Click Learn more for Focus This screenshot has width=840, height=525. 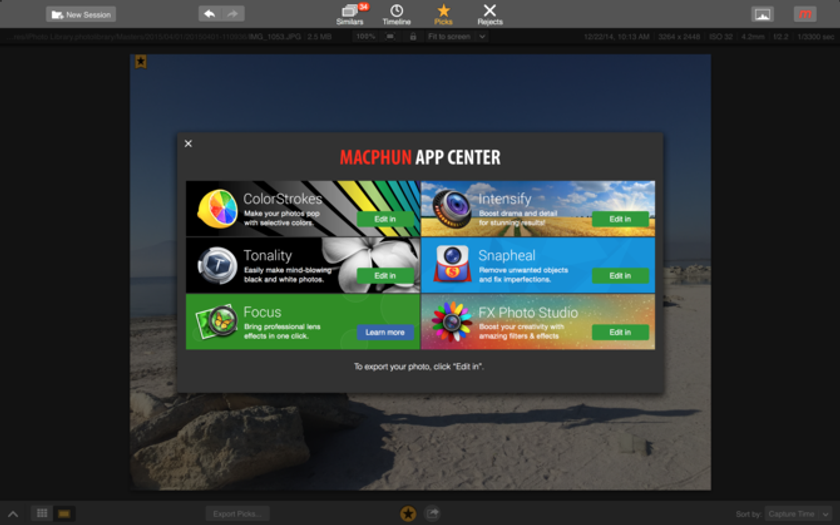pos(385,332)
